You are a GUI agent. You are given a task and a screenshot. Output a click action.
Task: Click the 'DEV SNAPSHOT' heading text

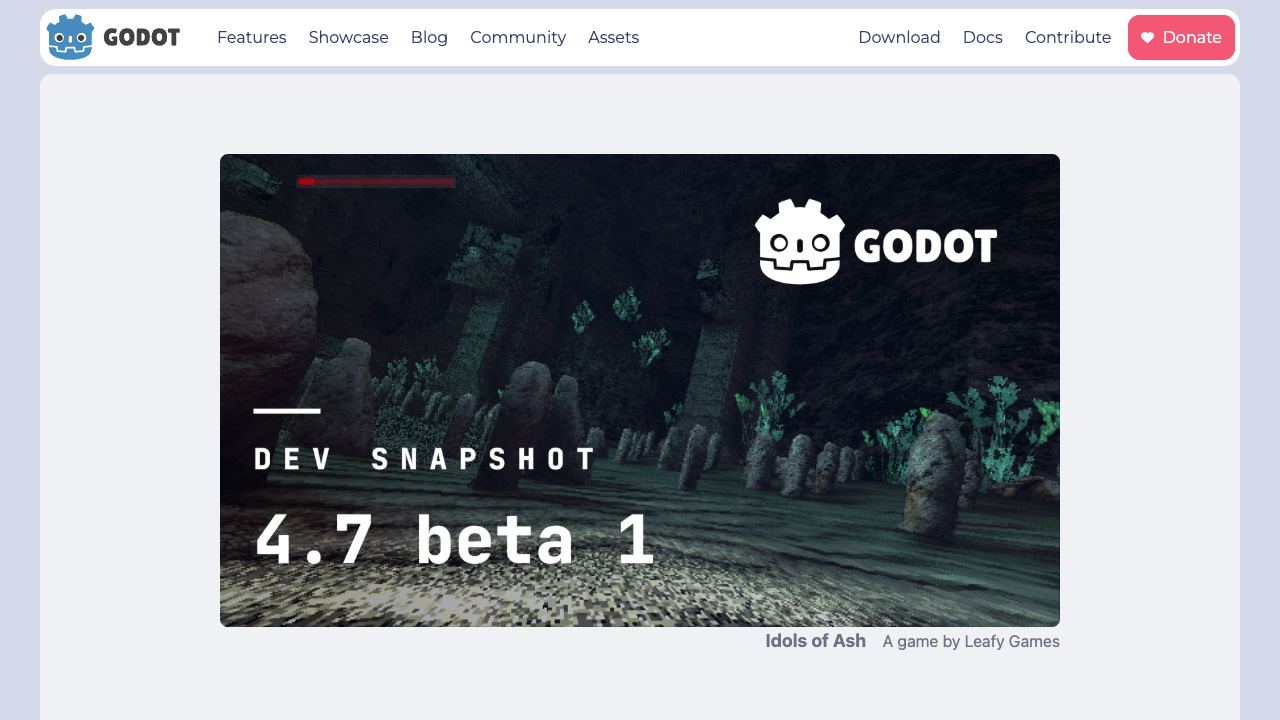pyautogui.click(x=425, y=459)
